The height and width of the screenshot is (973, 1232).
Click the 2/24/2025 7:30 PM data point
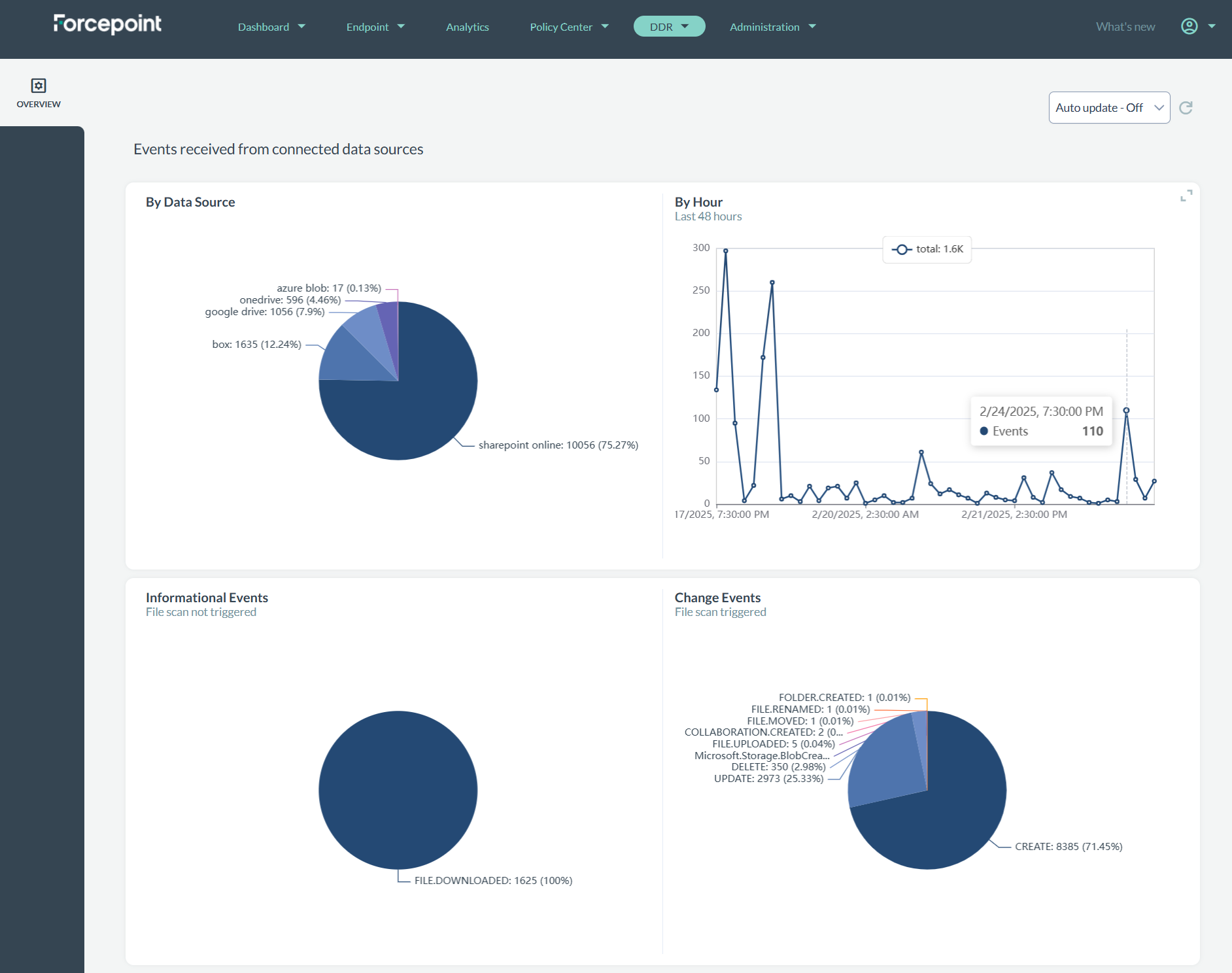[x=1126, y=411]
